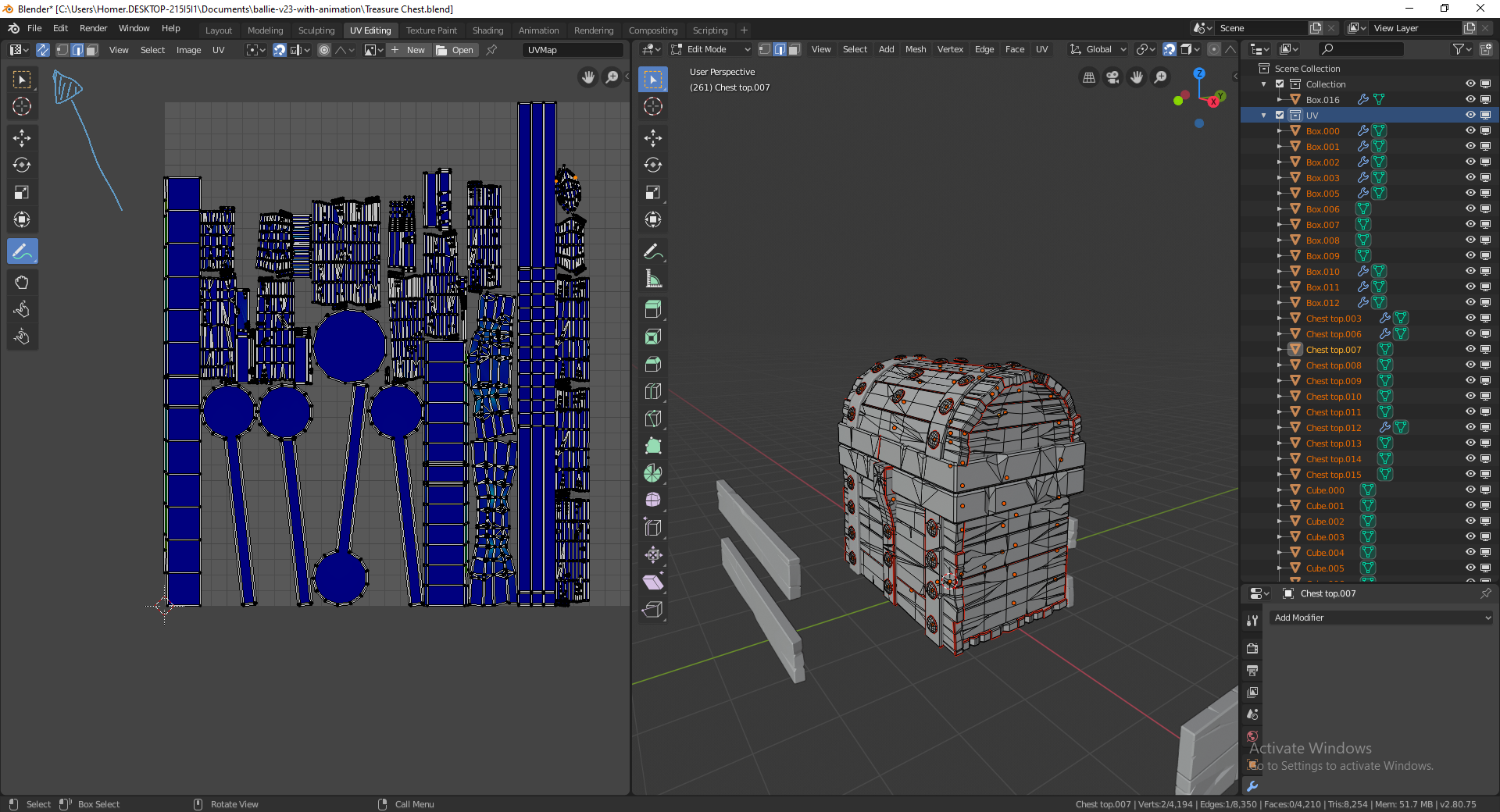Select the Grab sculpt tool in UV editor
This screenshot has width=1500, height=812.
22,283
